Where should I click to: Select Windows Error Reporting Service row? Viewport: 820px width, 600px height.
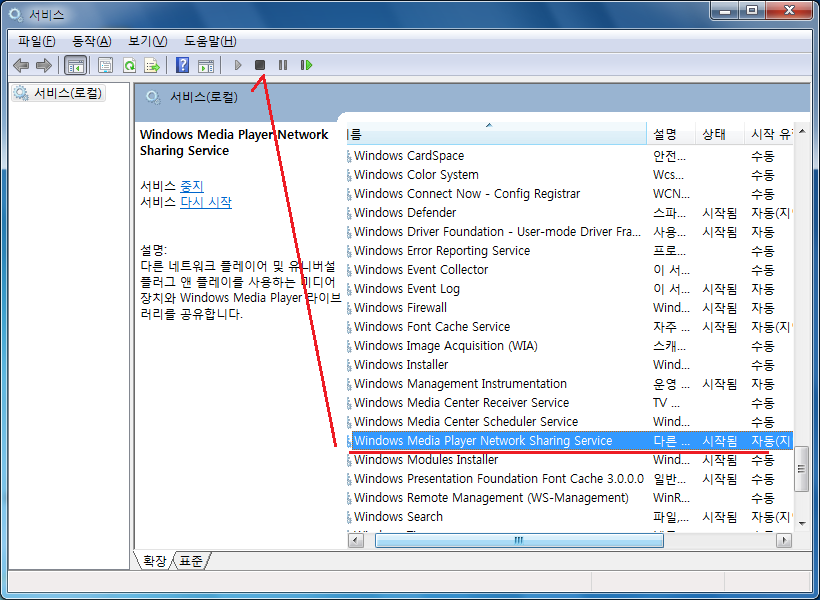point(570,251)
